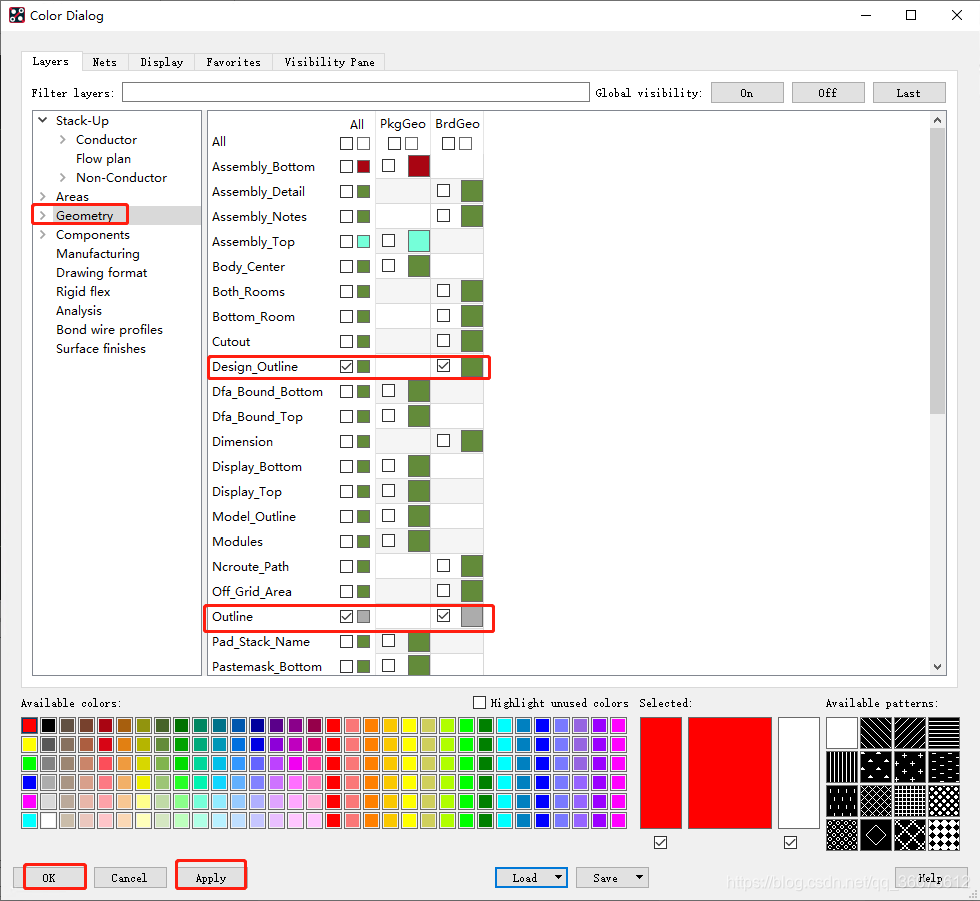Image resolution: width=980 pixels, height=901 pixels.
Task: Tick Highlight unused colors checkbox
Action: click(x=479, y=702)
